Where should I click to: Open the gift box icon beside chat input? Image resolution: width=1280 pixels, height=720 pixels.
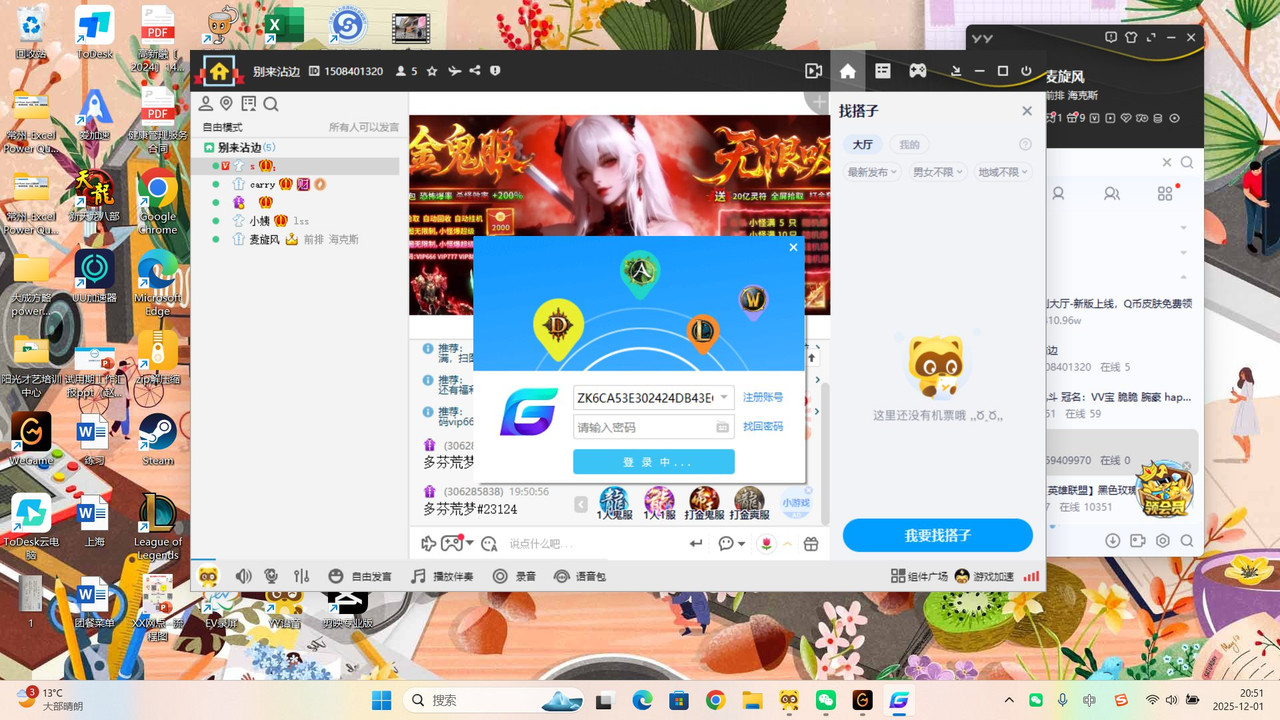click(811, 543)
